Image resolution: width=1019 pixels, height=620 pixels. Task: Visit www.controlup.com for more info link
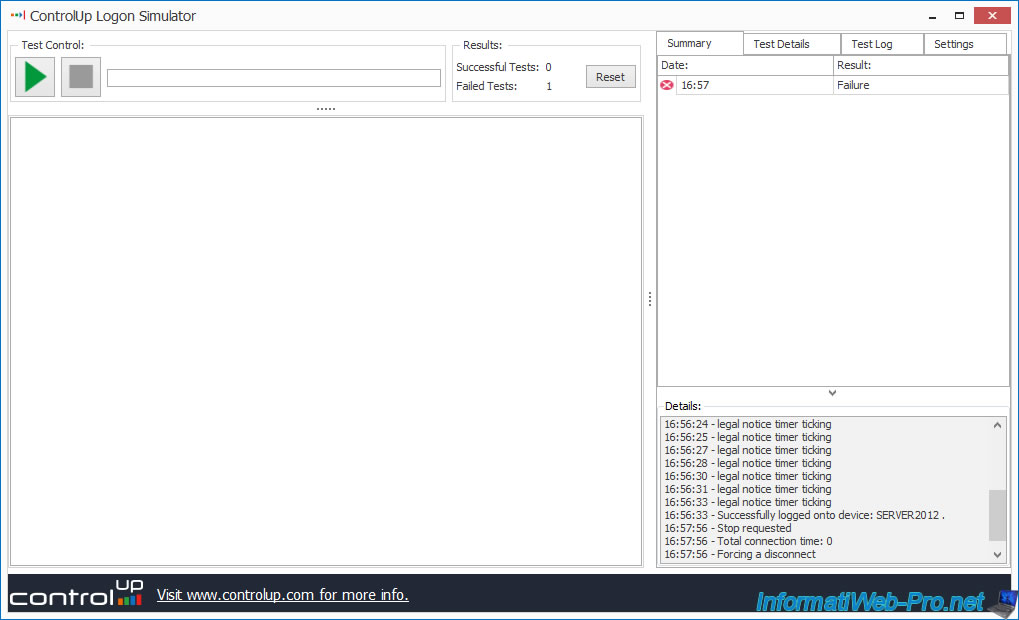(x=283, y=595)
